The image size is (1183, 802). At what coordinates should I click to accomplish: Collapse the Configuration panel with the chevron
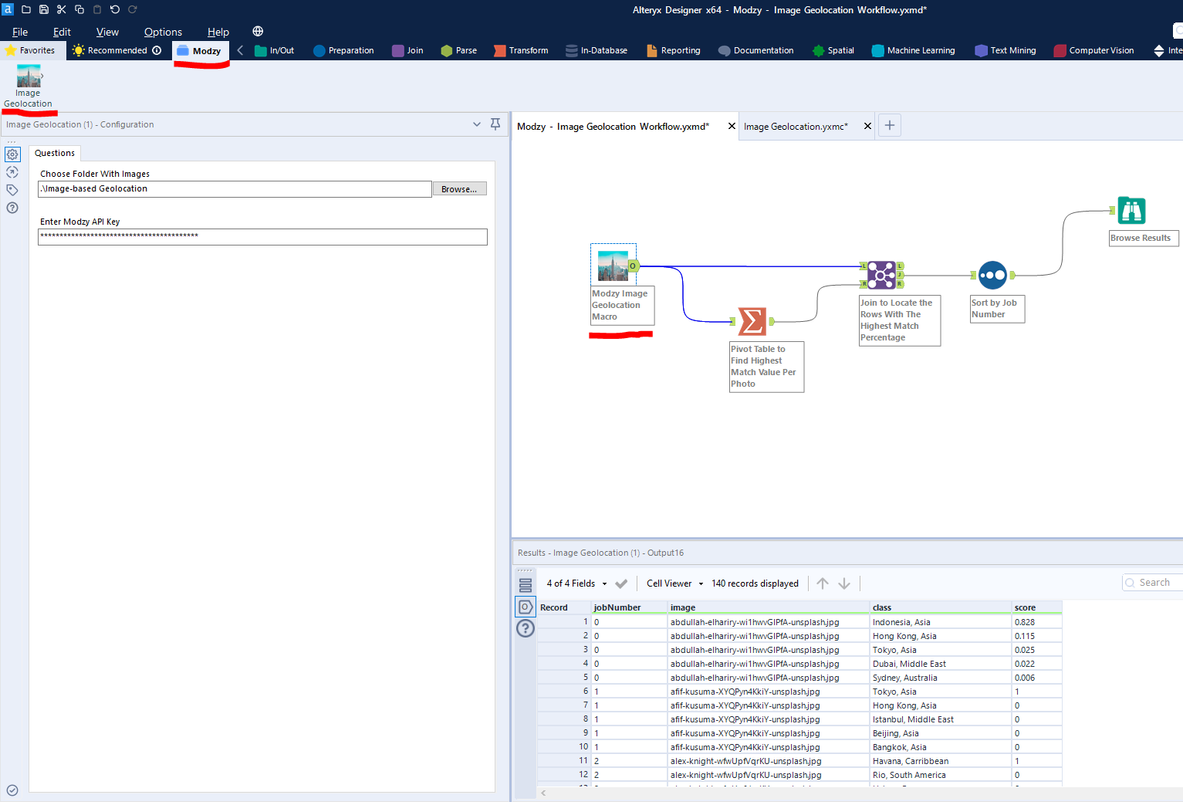pyautogui.click(x=477, y=124)
